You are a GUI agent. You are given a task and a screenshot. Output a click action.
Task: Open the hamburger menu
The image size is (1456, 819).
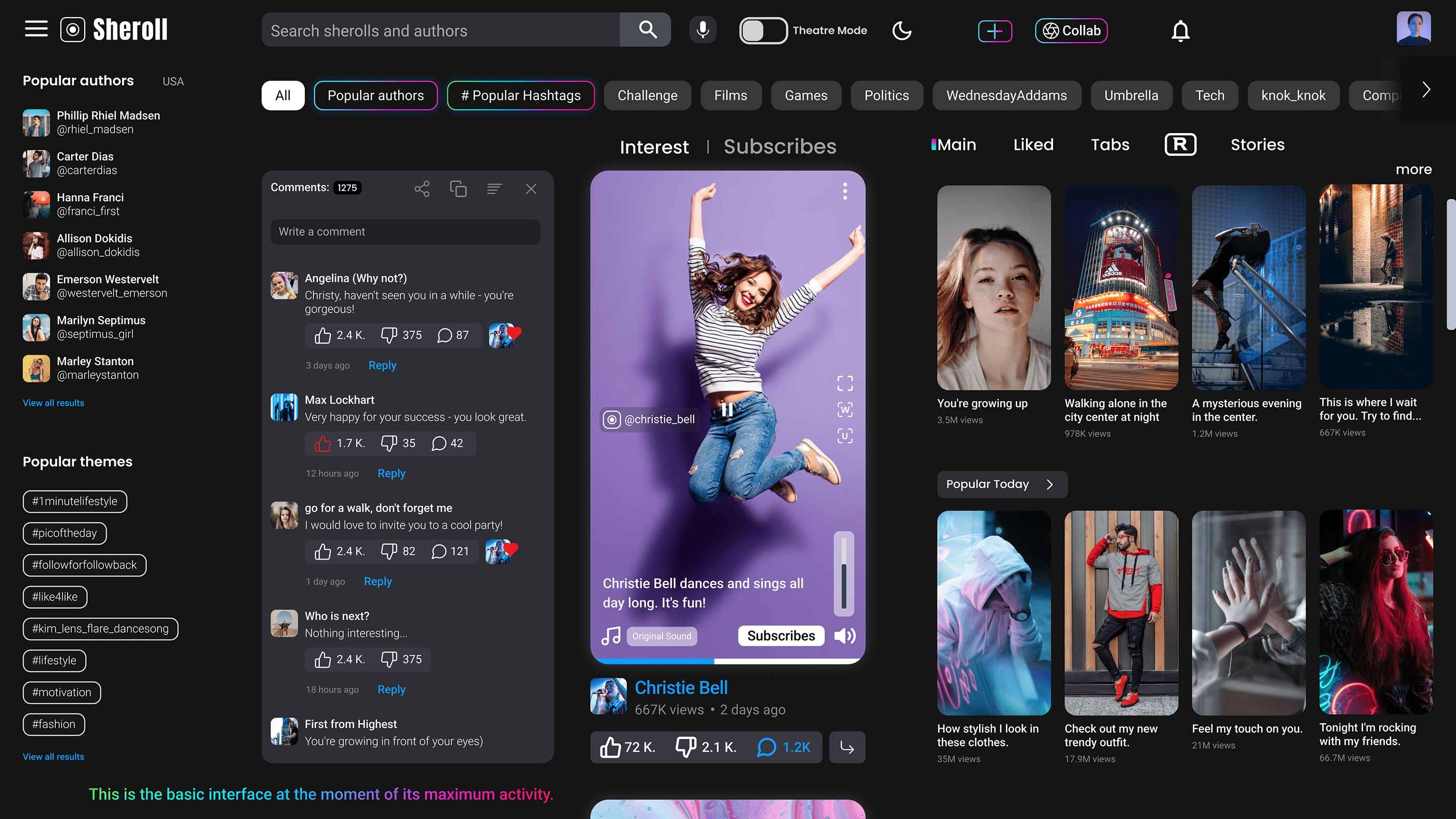point(36,29)
